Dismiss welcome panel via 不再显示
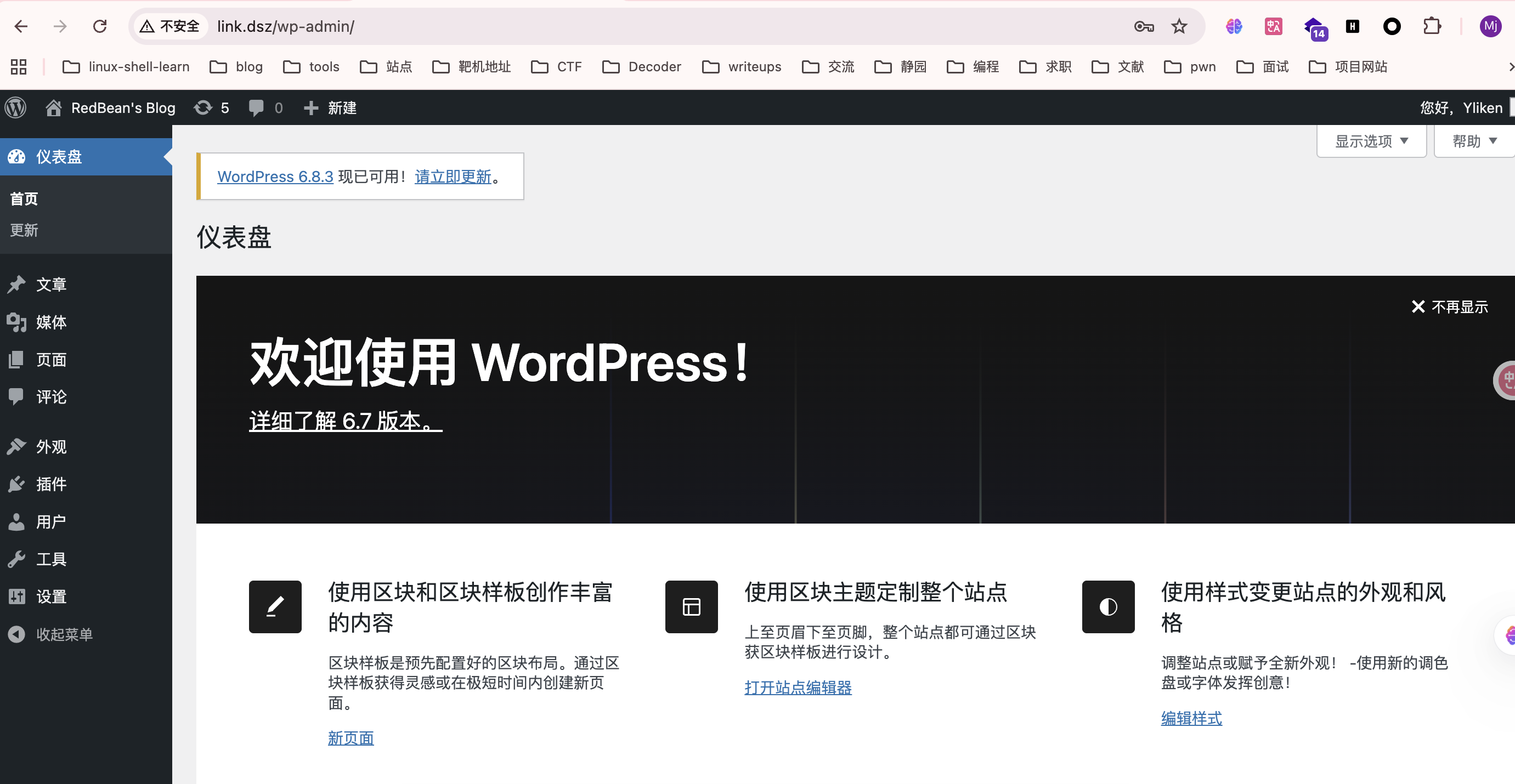This screenshot has width=1515, height=784. [1450, 307]
